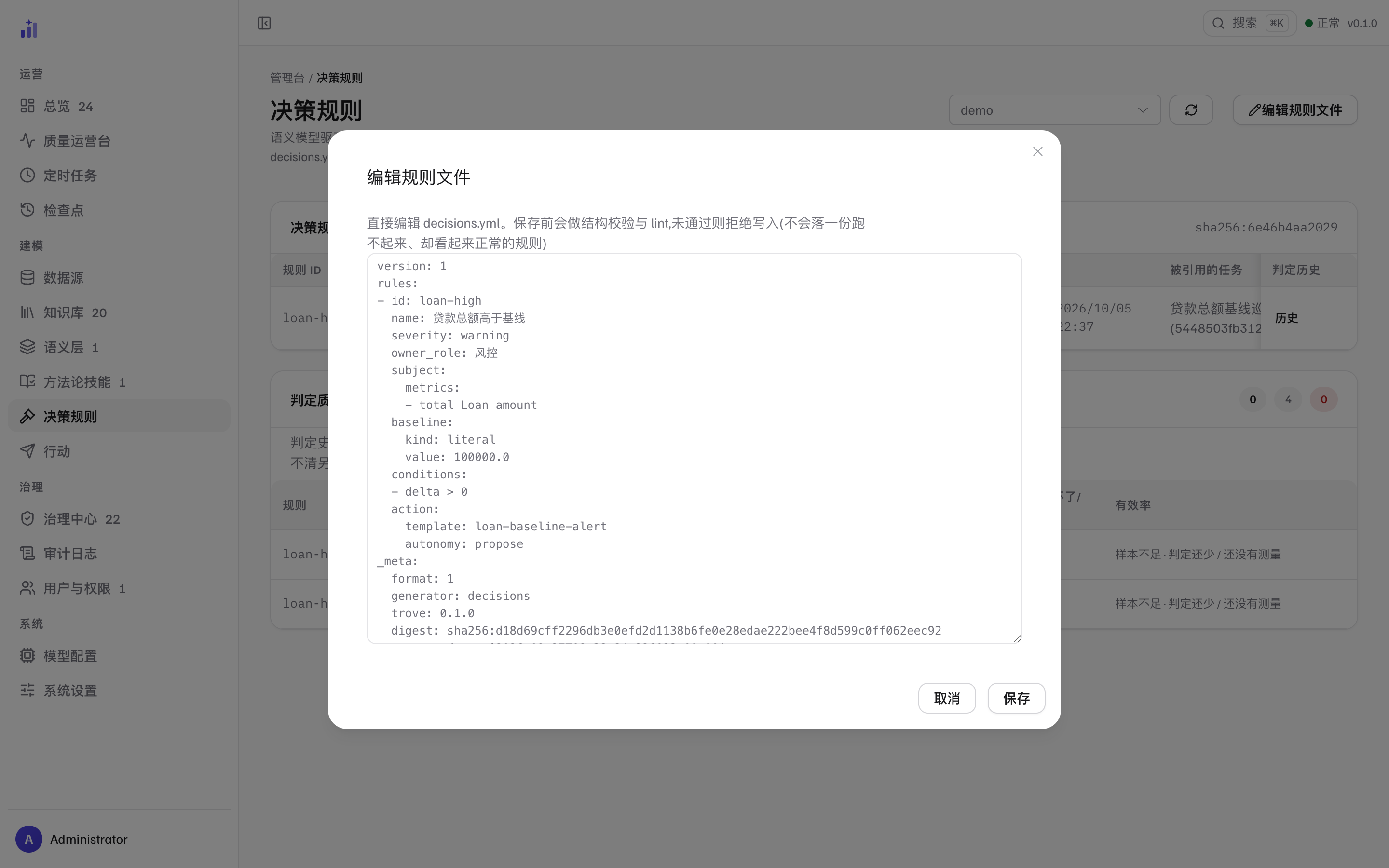Screen dimensions: 1389x868
Task: Click the 有效率 column header
Action: coord(1132,505)
